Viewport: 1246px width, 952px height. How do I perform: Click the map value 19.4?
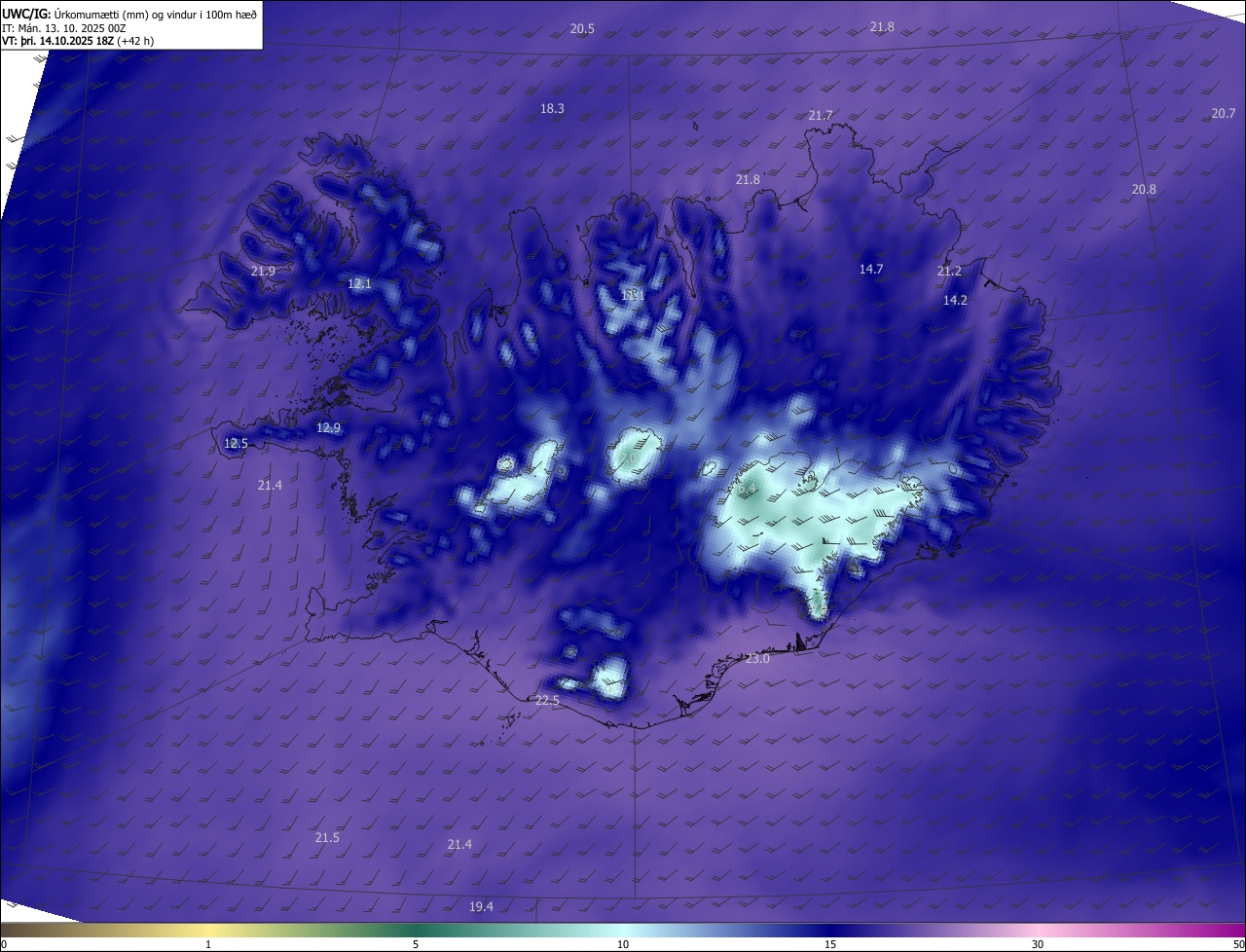coord(481,907)
